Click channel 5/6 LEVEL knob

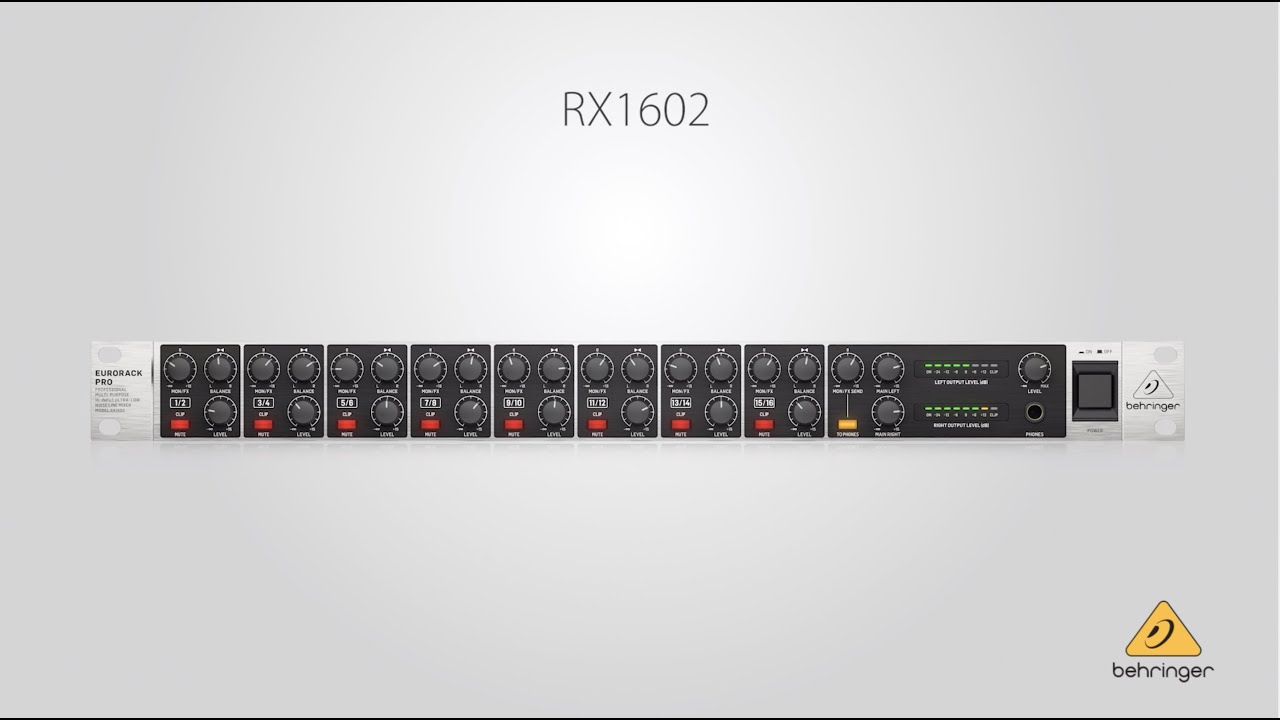(x=387, y=412)
